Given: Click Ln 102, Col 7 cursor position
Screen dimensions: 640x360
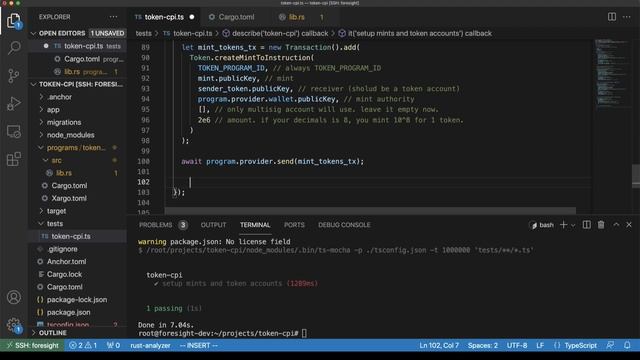Looking at the screenshot, I should 439,345.
